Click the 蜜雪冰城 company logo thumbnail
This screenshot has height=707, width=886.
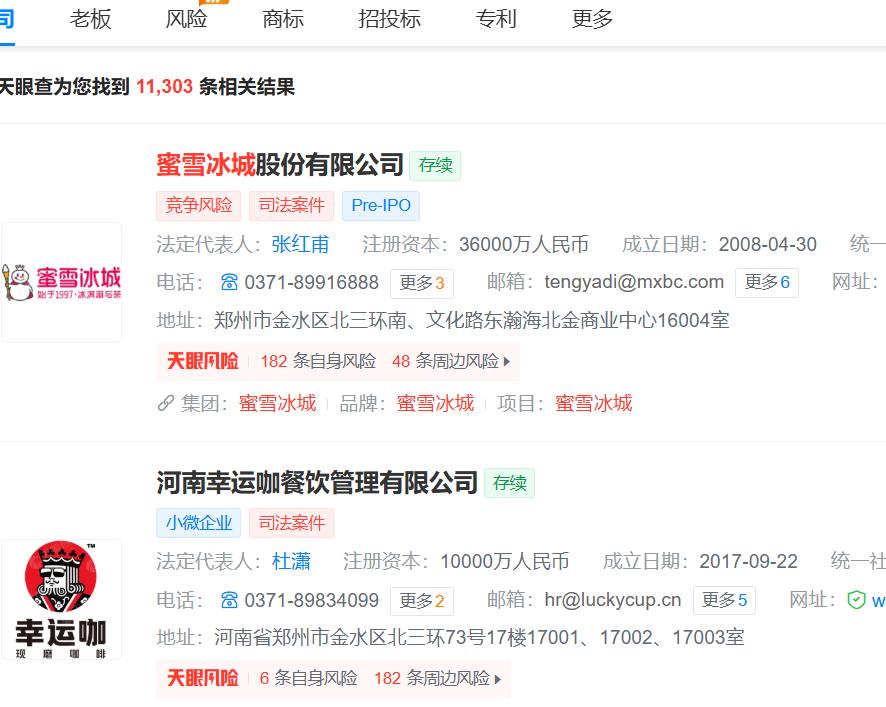coord(62,282)
